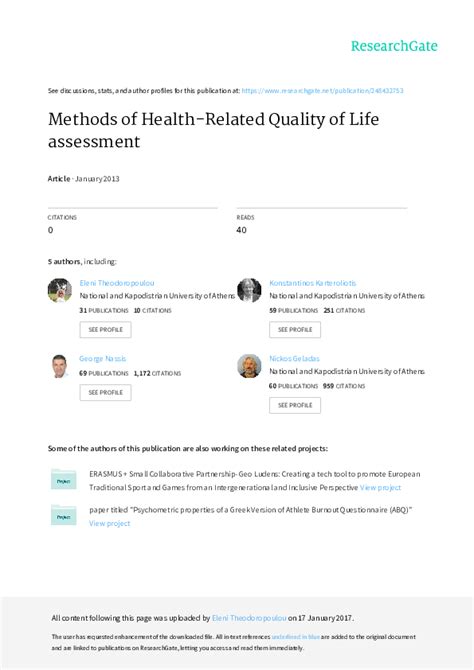Open uploader Eleni Theodoropoulou link in footer

coord(249,618)
